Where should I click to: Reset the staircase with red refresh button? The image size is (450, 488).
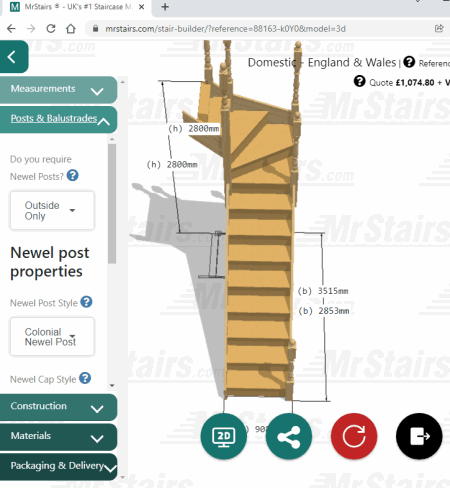pos(354,436)
